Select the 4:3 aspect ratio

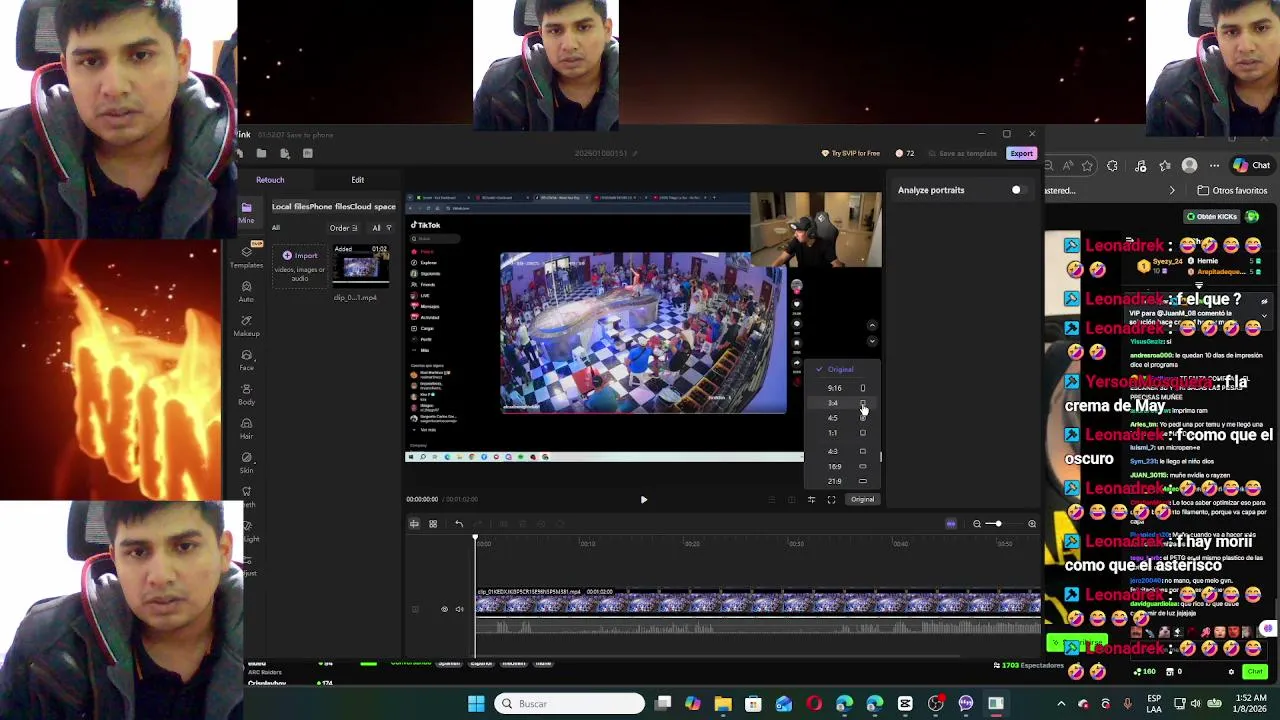pos(840,451)
